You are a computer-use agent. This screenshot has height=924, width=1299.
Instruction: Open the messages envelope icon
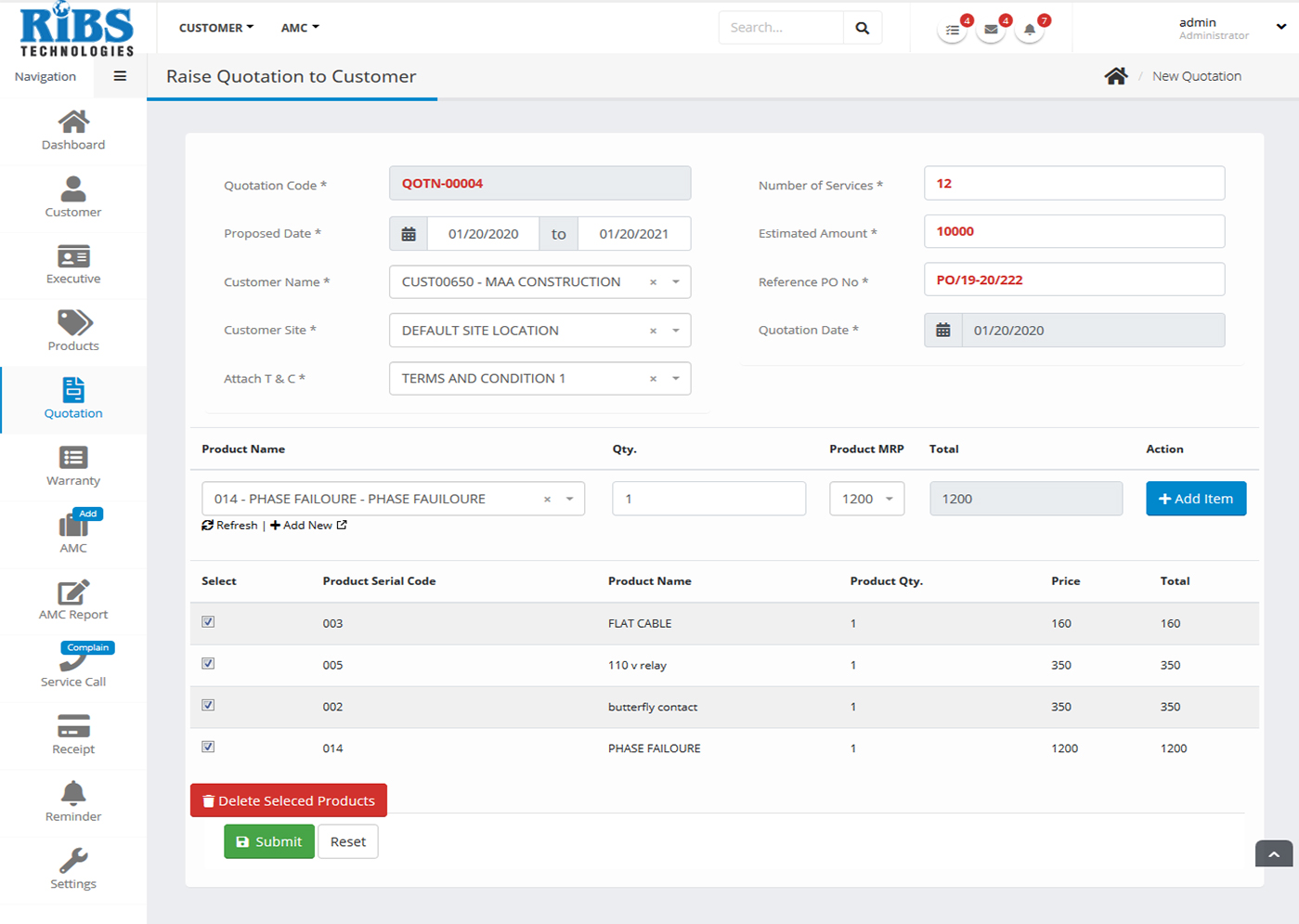(991, 30)
